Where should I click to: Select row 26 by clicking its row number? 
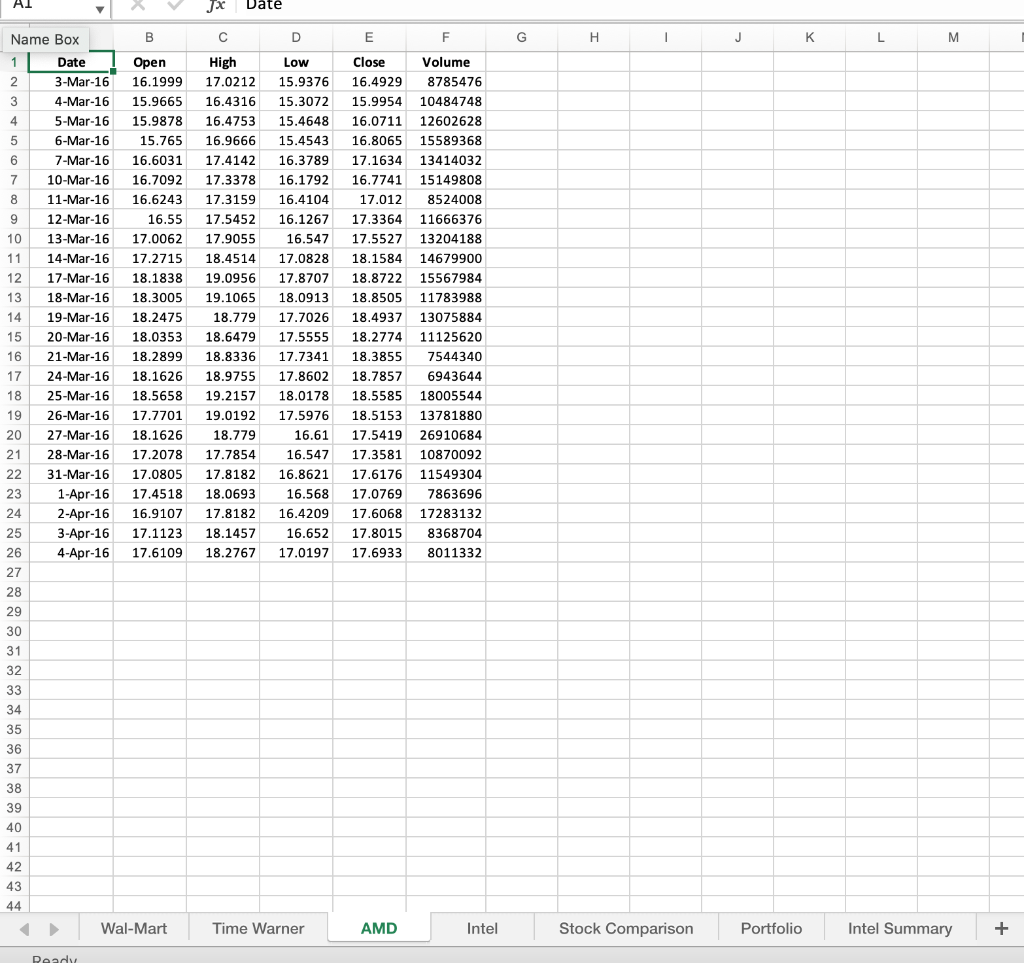[14, 553]
